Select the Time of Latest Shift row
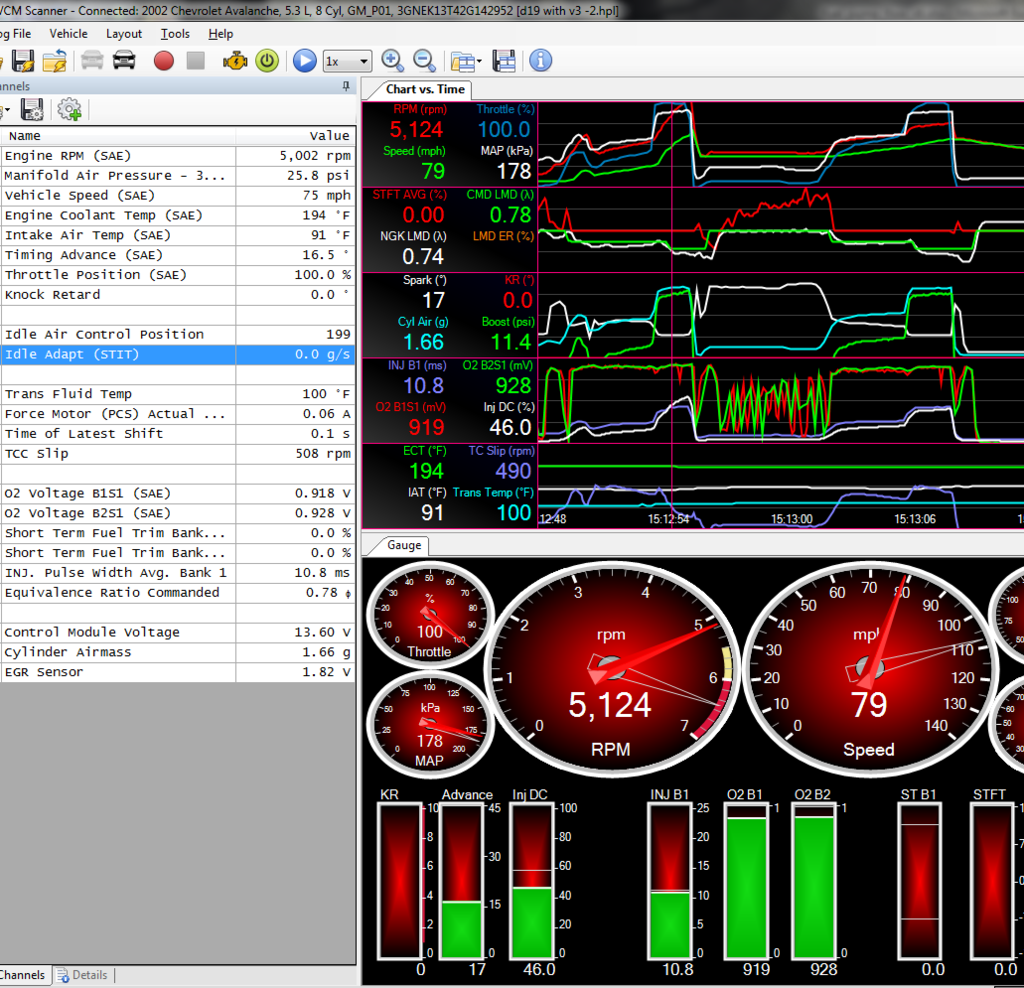 click(x=178, y=434)
